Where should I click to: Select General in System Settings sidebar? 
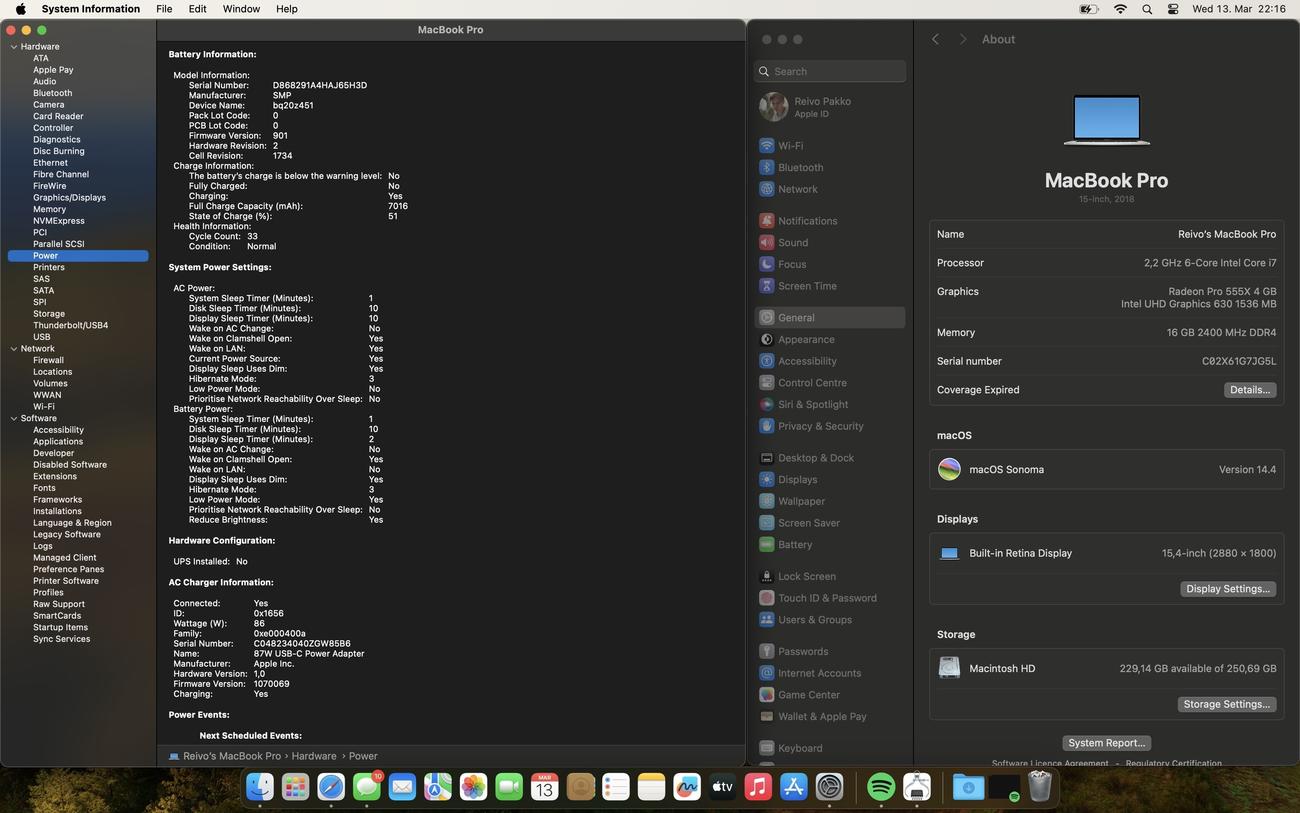coord(829,317)
